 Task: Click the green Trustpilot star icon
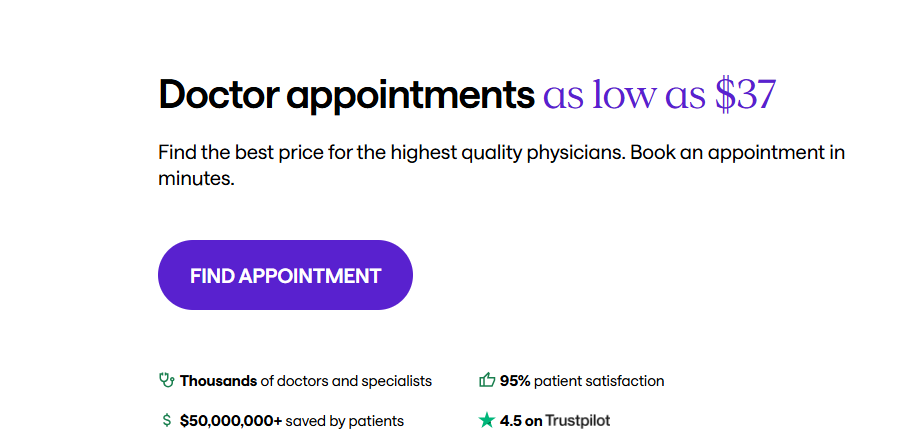coord(486,420)
